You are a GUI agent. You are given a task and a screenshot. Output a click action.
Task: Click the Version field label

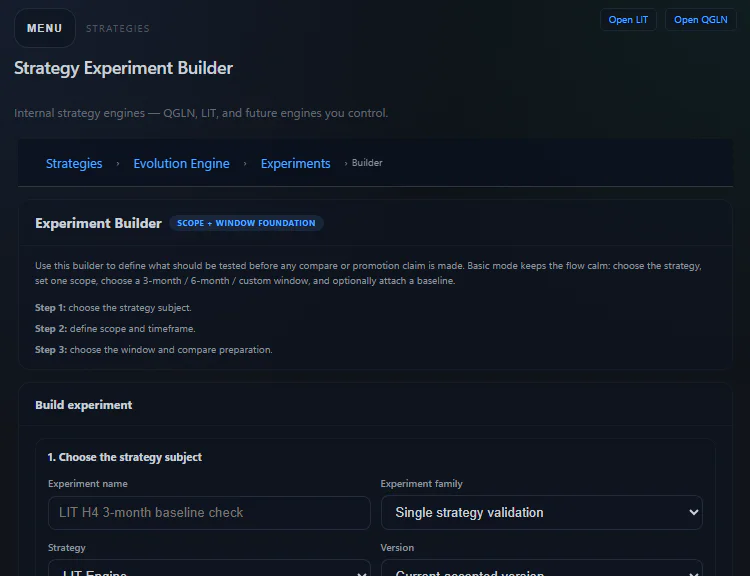(397, 548)
